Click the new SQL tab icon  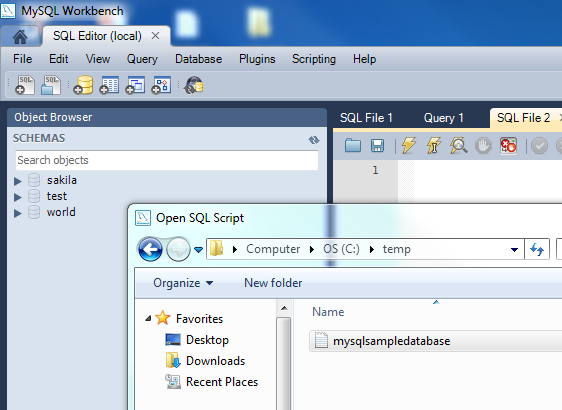[x=25, y=85]
